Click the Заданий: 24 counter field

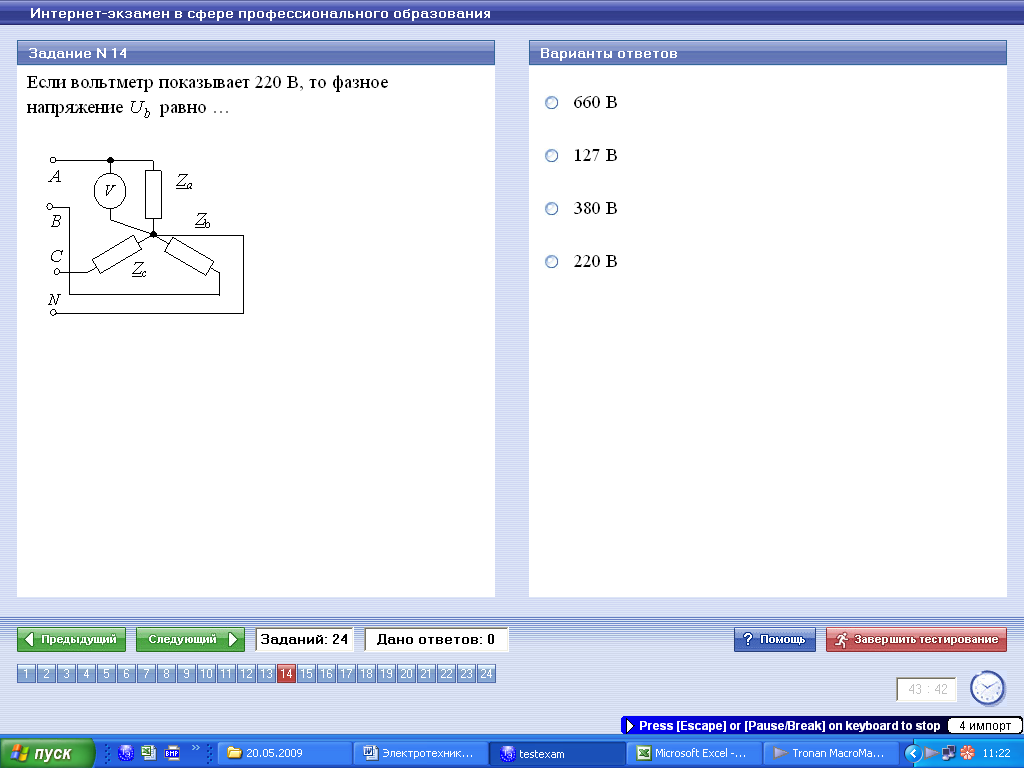coord(304,639)
